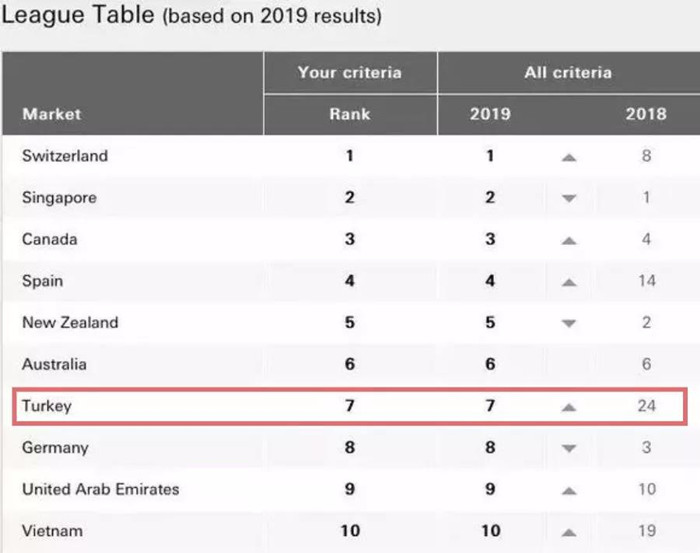Click Turkey's 2018 rank value 24

click(x=646, y=407)
